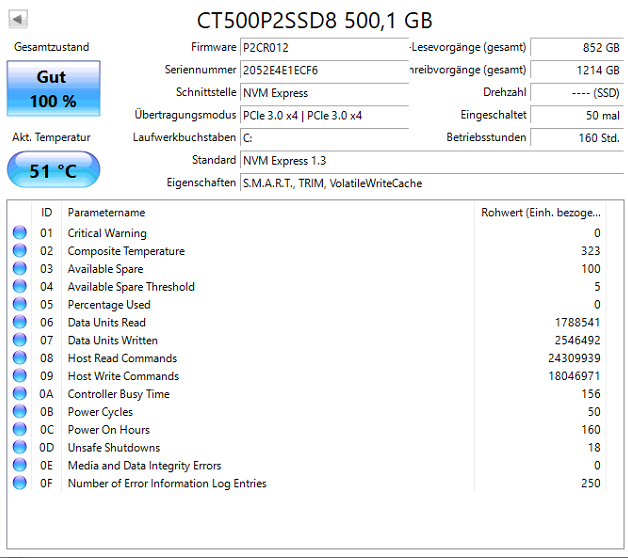Click the Akt. Temperatur label
This screenshot has width=628, height=558.
51,137
